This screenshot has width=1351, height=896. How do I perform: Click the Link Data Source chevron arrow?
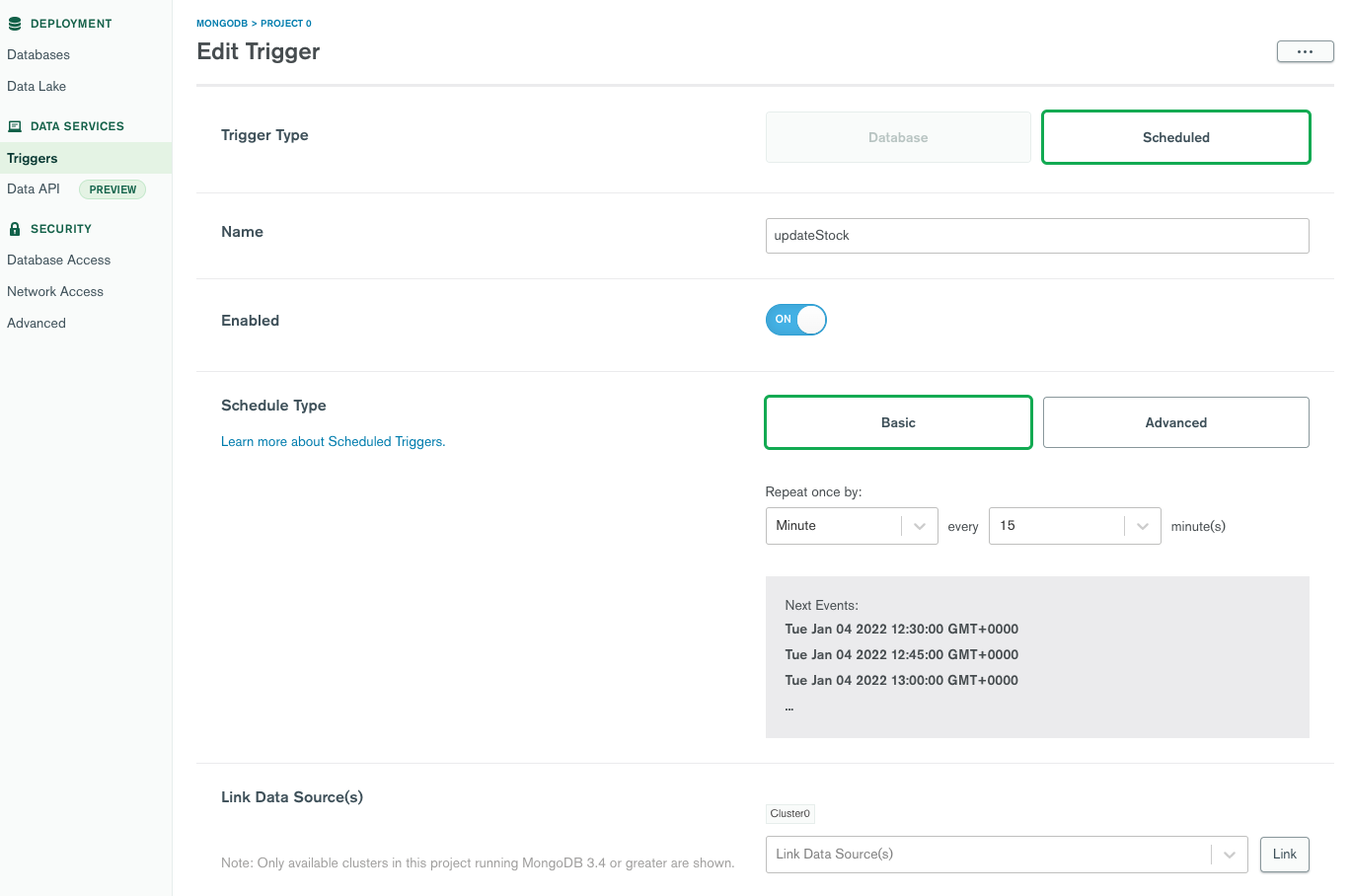1230,855
